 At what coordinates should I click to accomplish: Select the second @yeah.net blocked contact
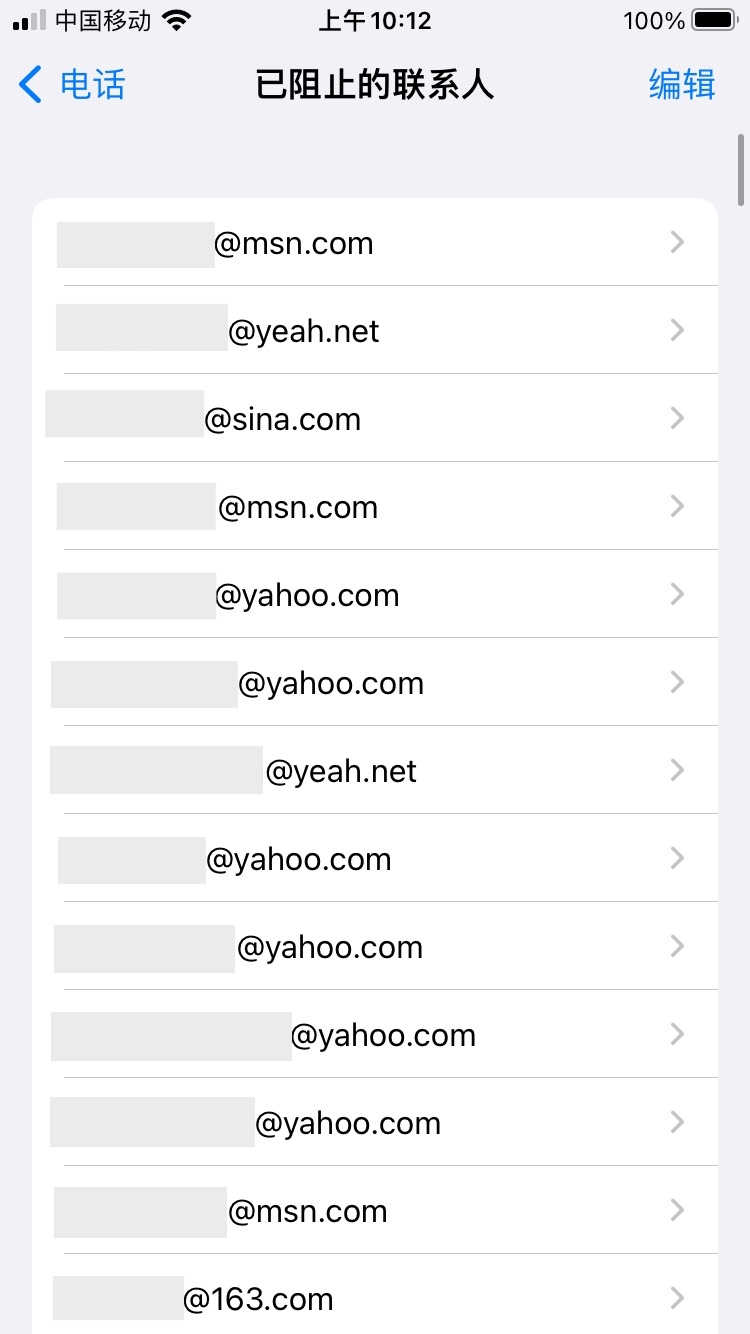click(x=341, y=771)
